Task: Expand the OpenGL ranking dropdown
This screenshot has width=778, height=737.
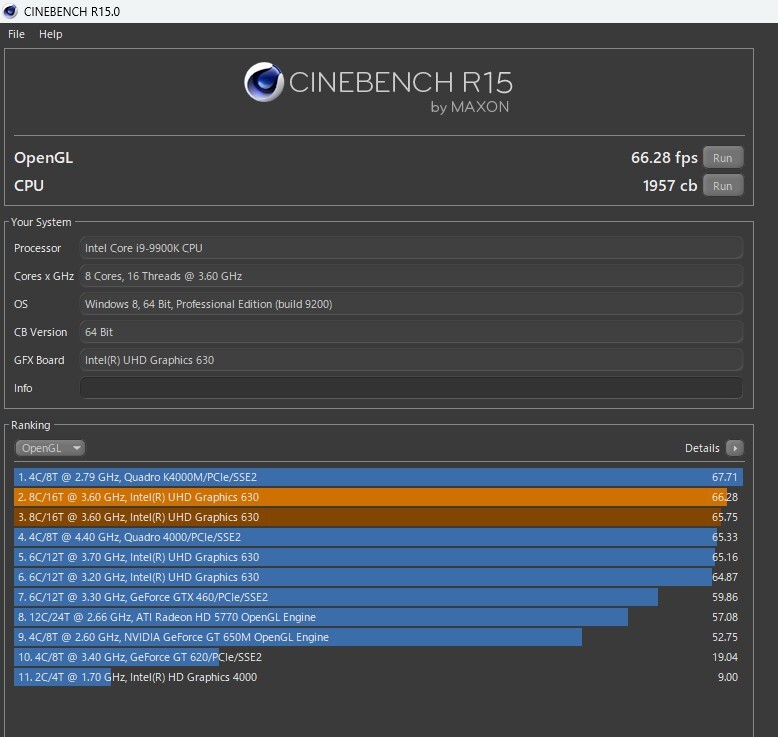Action: [x=50, y=448]
